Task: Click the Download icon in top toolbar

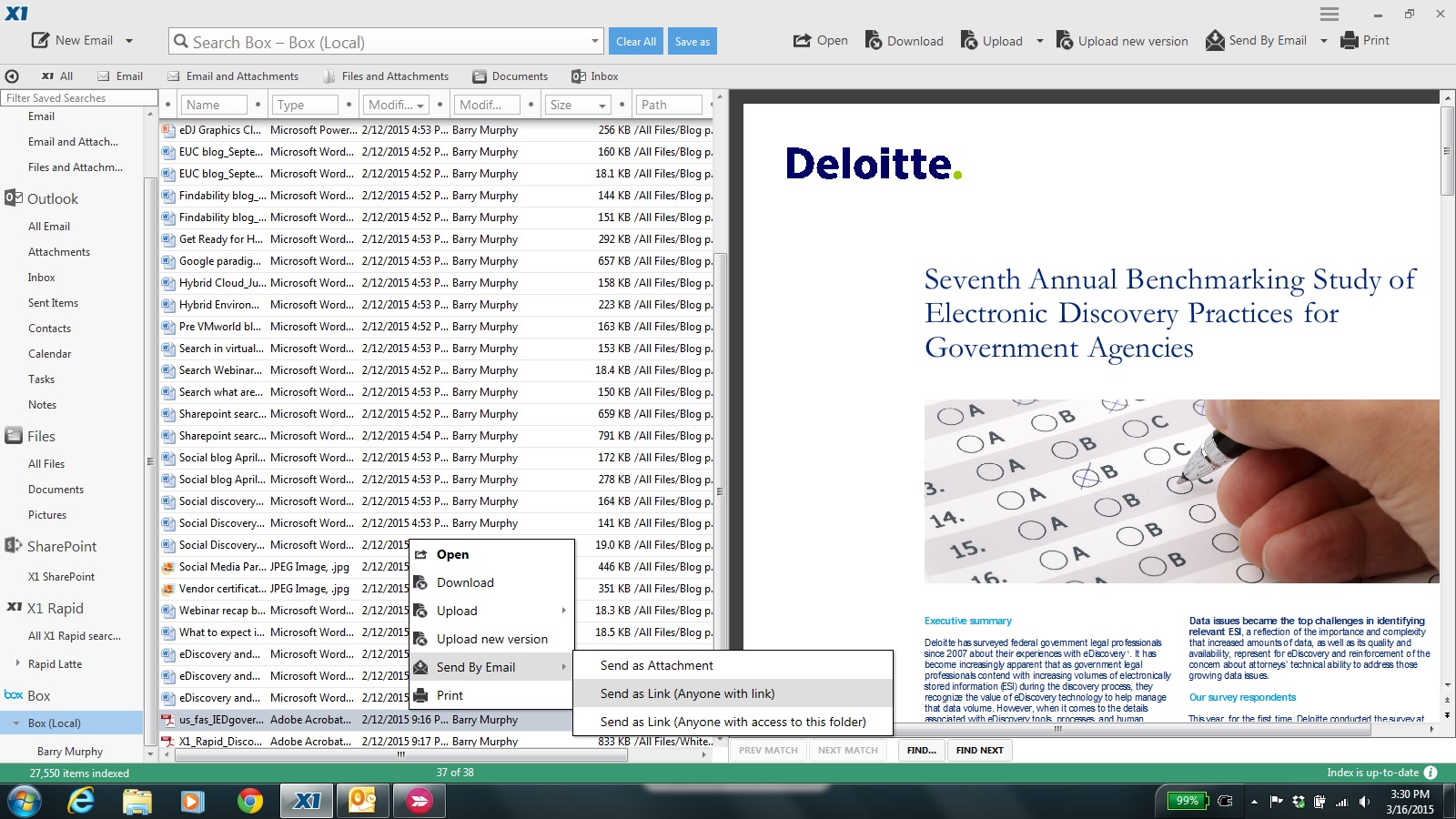Action: 874,40
